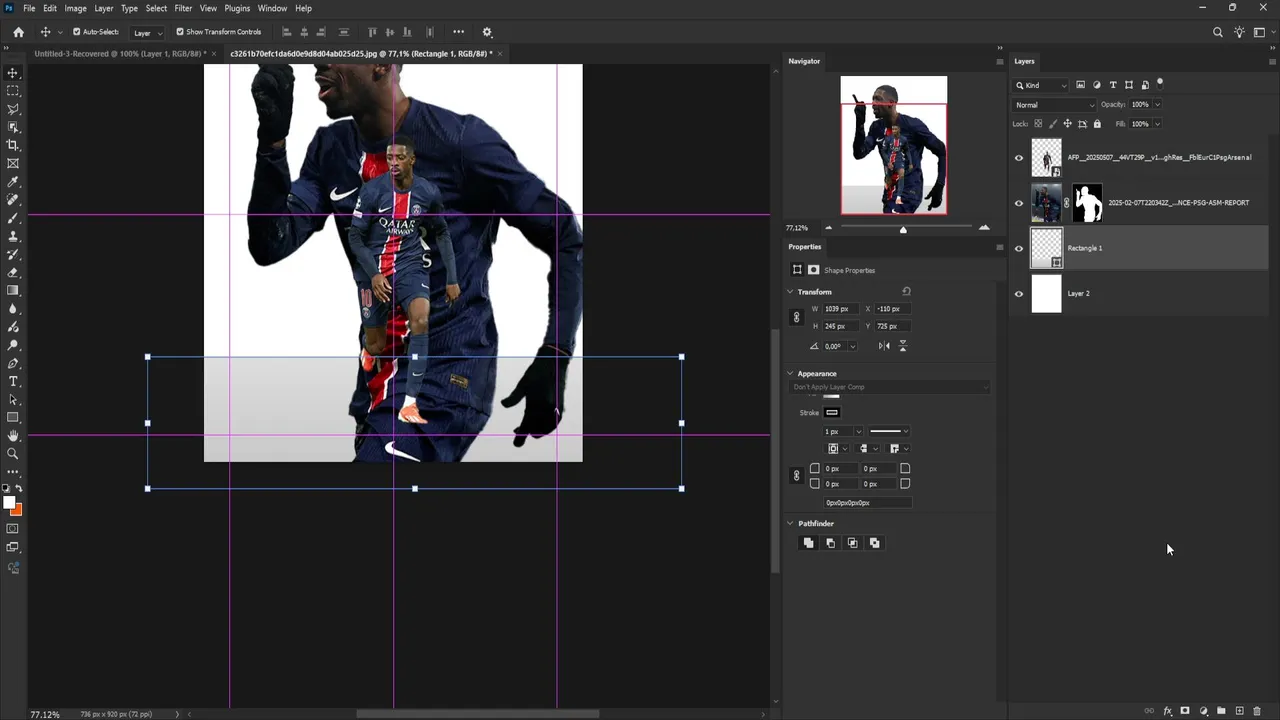Open the Image menu
1280x720 pixels.
[75, 8]
